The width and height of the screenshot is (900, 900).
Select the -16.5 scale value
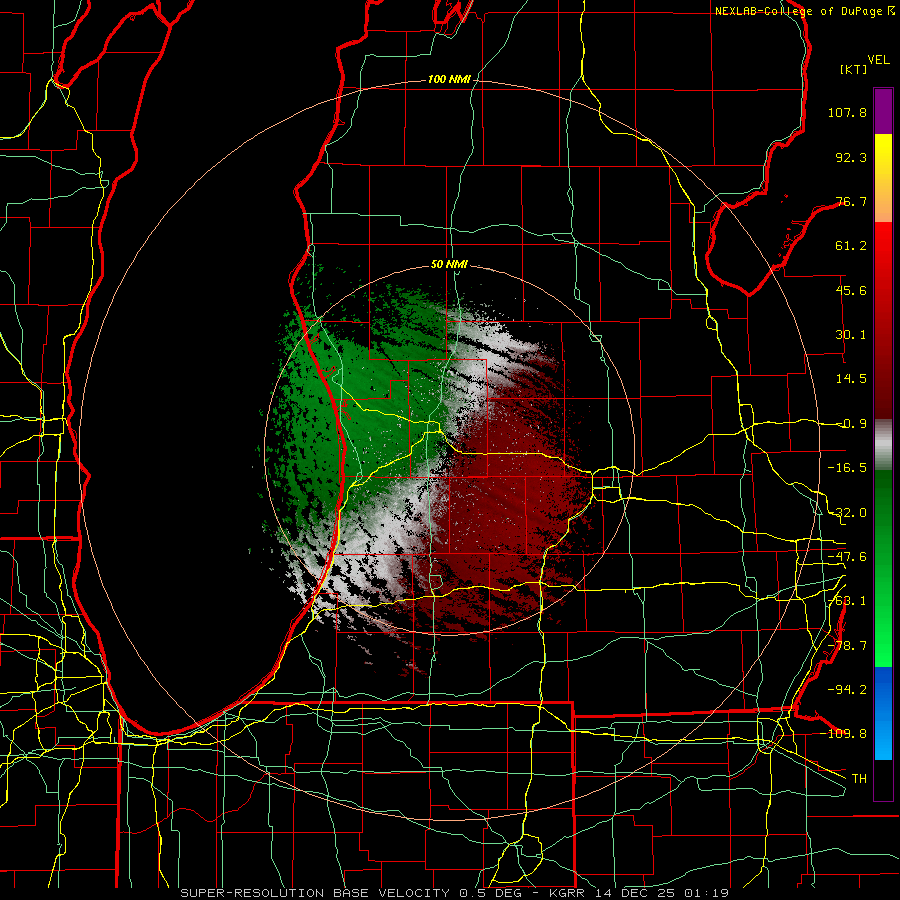pyautogui.click(x=847, y=468)
